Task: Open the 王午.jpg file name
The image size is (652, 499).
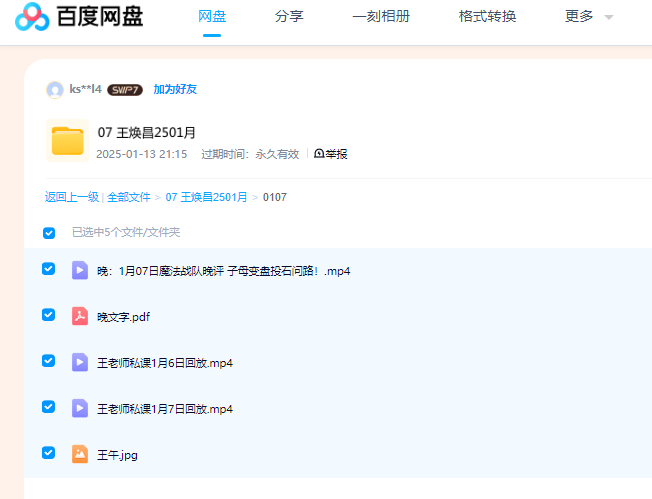Action: (x=117, y=455)
